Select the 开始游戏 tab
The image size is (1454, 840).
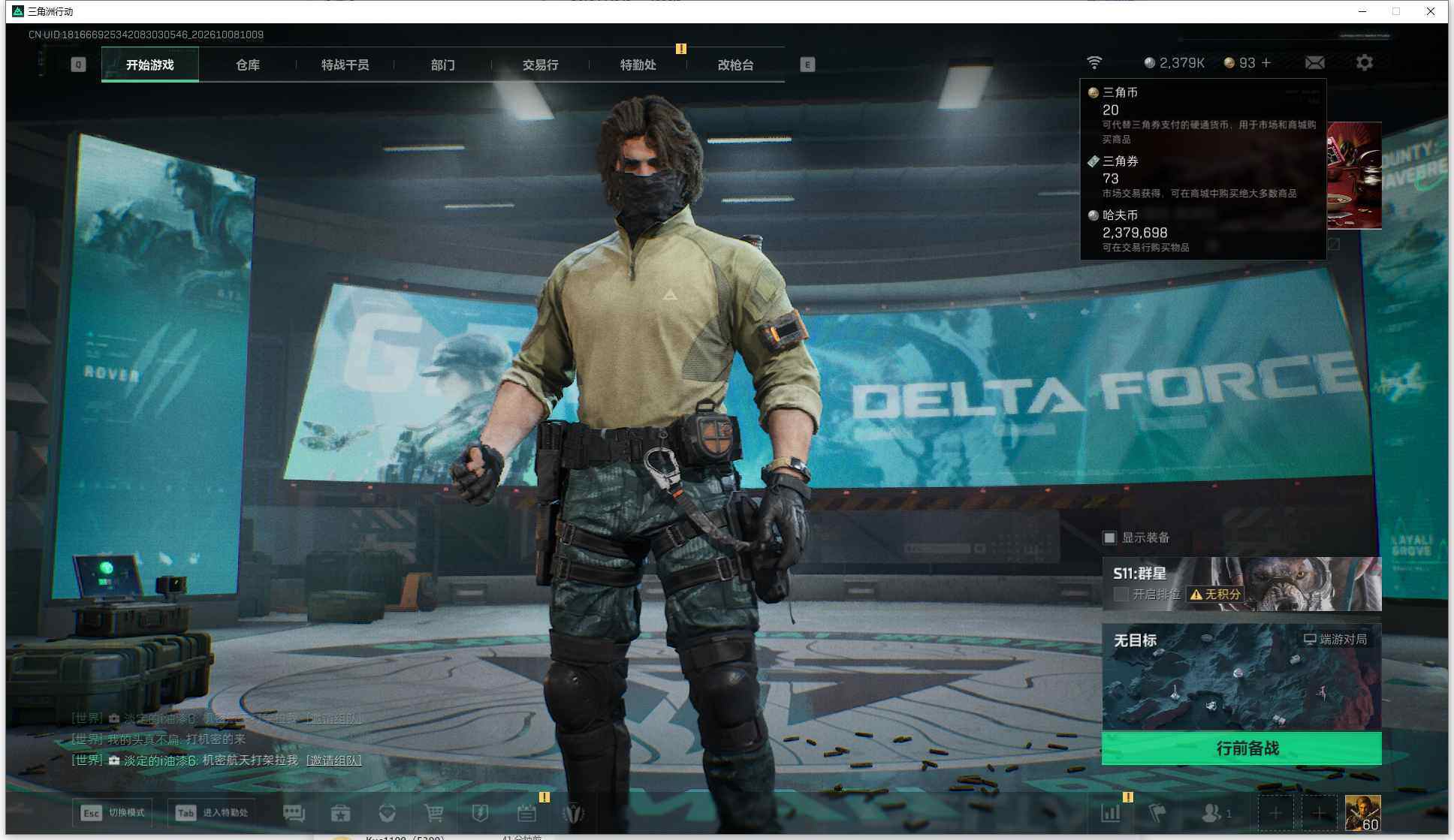[x=150, y=65]
